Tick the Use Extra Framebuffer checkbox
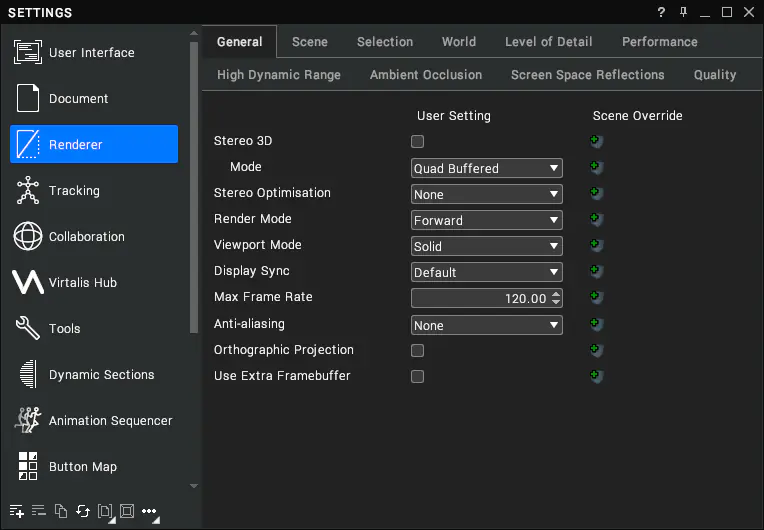The width and height of the screenshot is (764, 530). [x=418, y=377]
